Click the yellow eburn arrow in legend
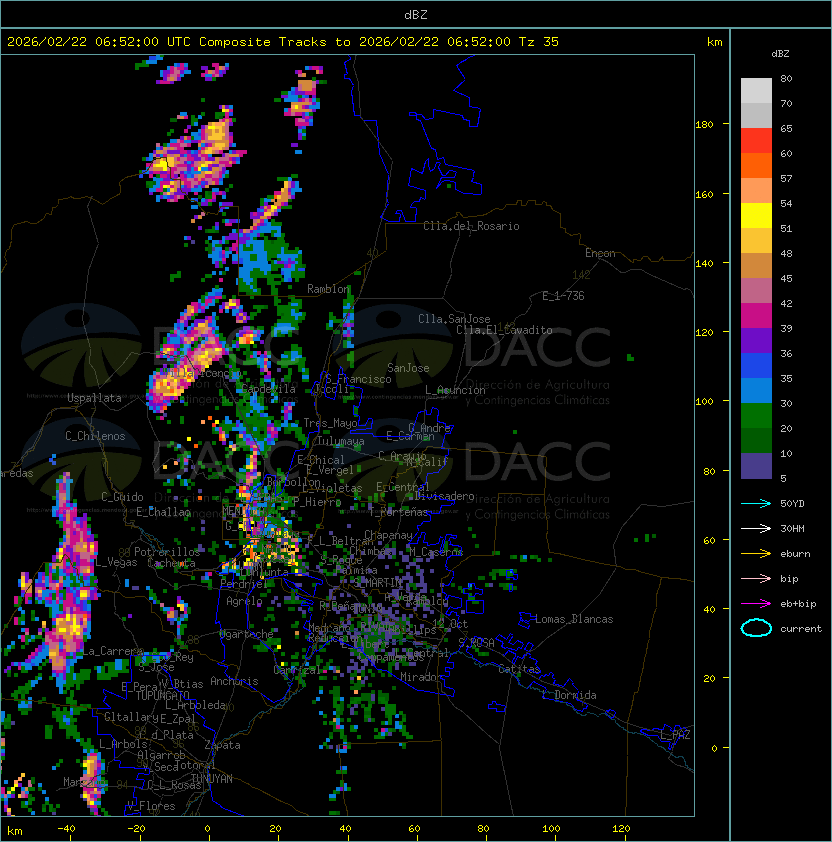 [756, 554]
